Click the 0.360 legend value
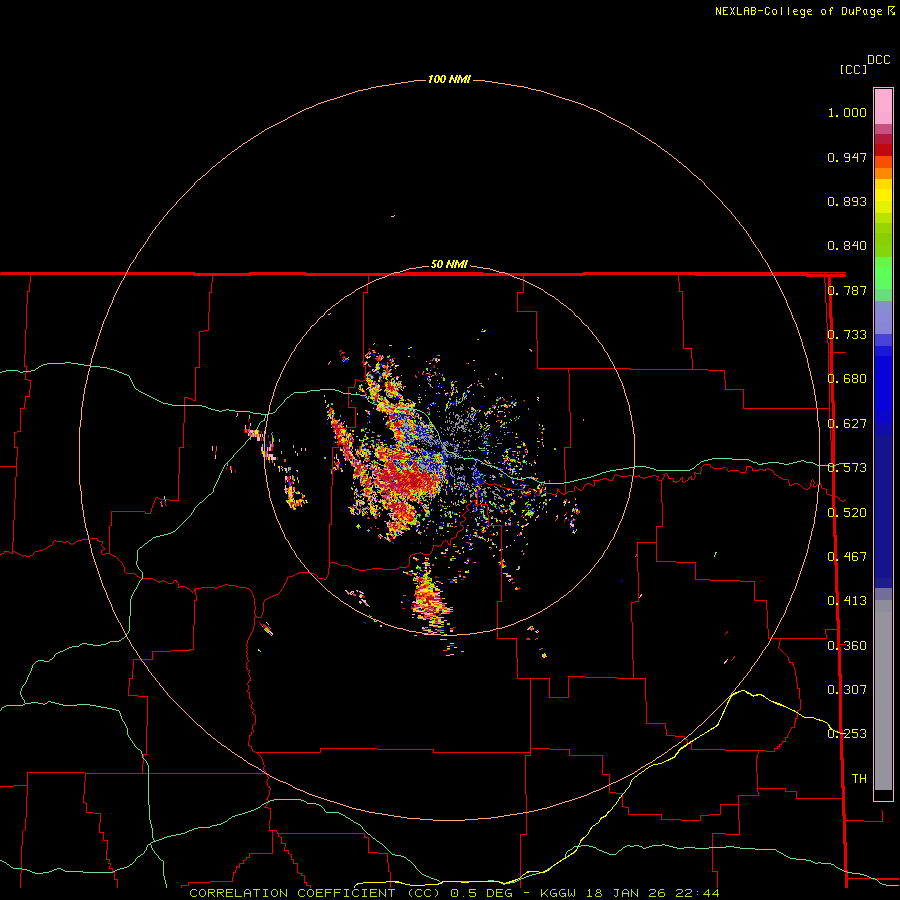Viewport: 900px width, 900px height. (847, 646)
